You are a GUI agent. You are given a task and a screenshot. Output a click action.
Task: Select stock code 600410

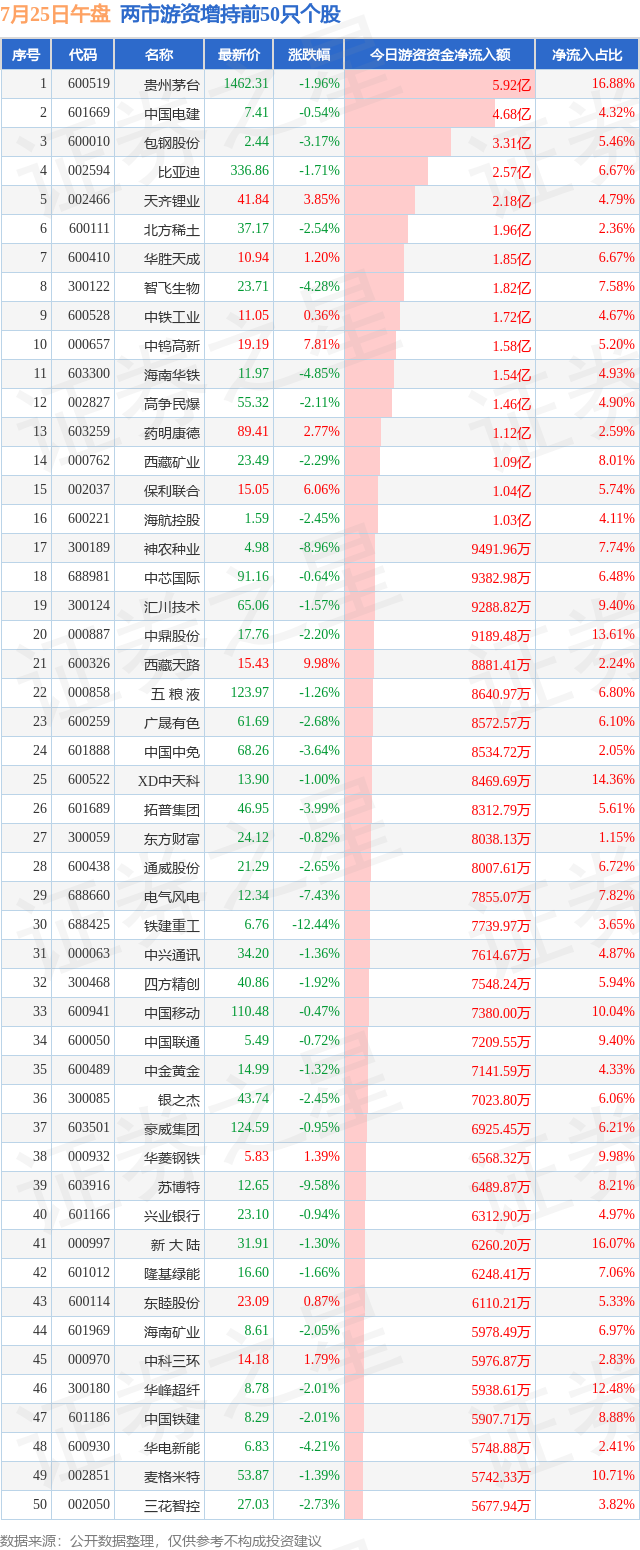point(89,258)
